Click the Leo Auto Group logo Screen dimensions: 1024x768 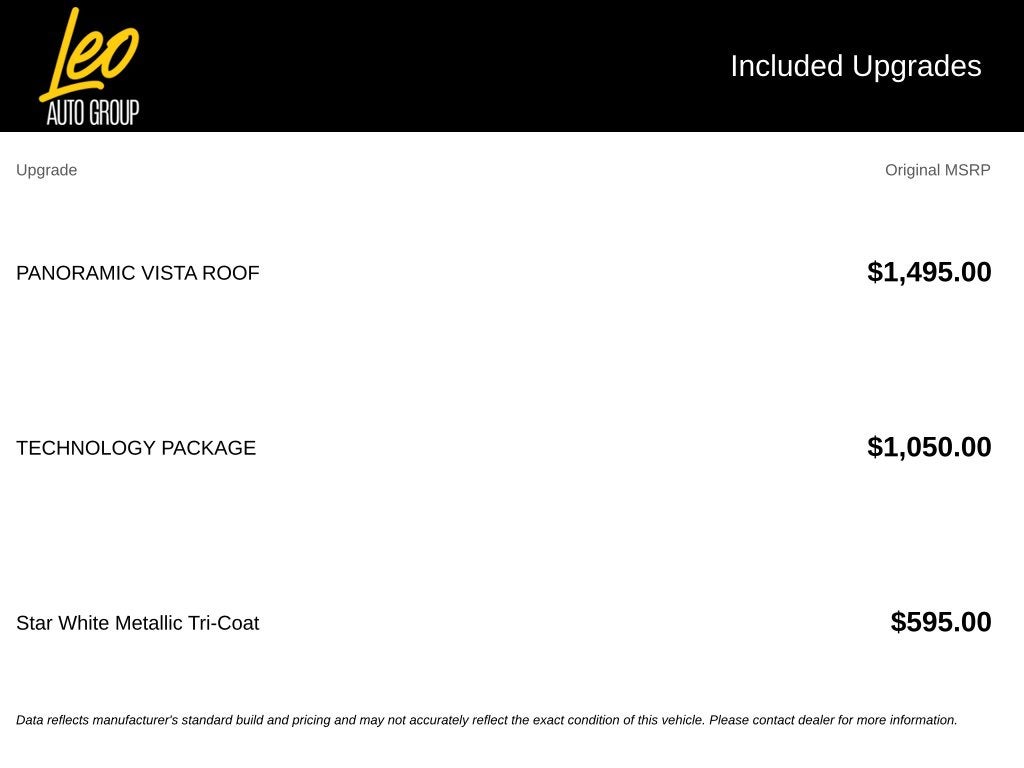click(89, 66)
